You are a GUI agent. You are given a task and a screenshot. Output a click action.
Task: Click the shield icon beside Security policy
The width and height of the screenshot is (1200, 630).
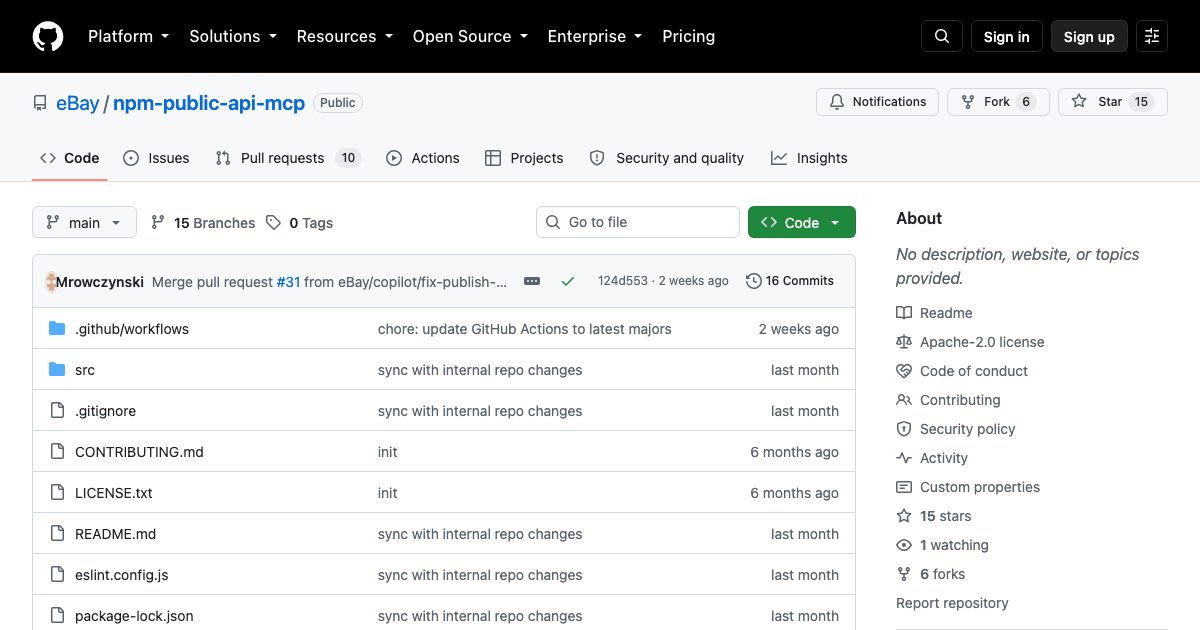(904, 429)
